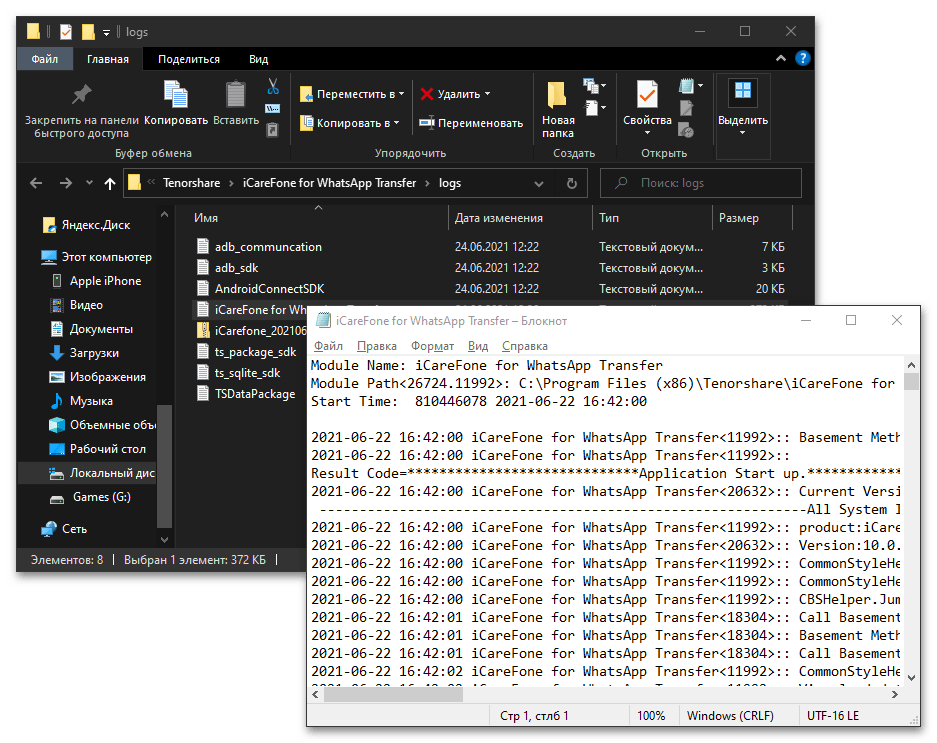Open Properties with checkmark icon
937x743 pixels.
coord(647,94)
